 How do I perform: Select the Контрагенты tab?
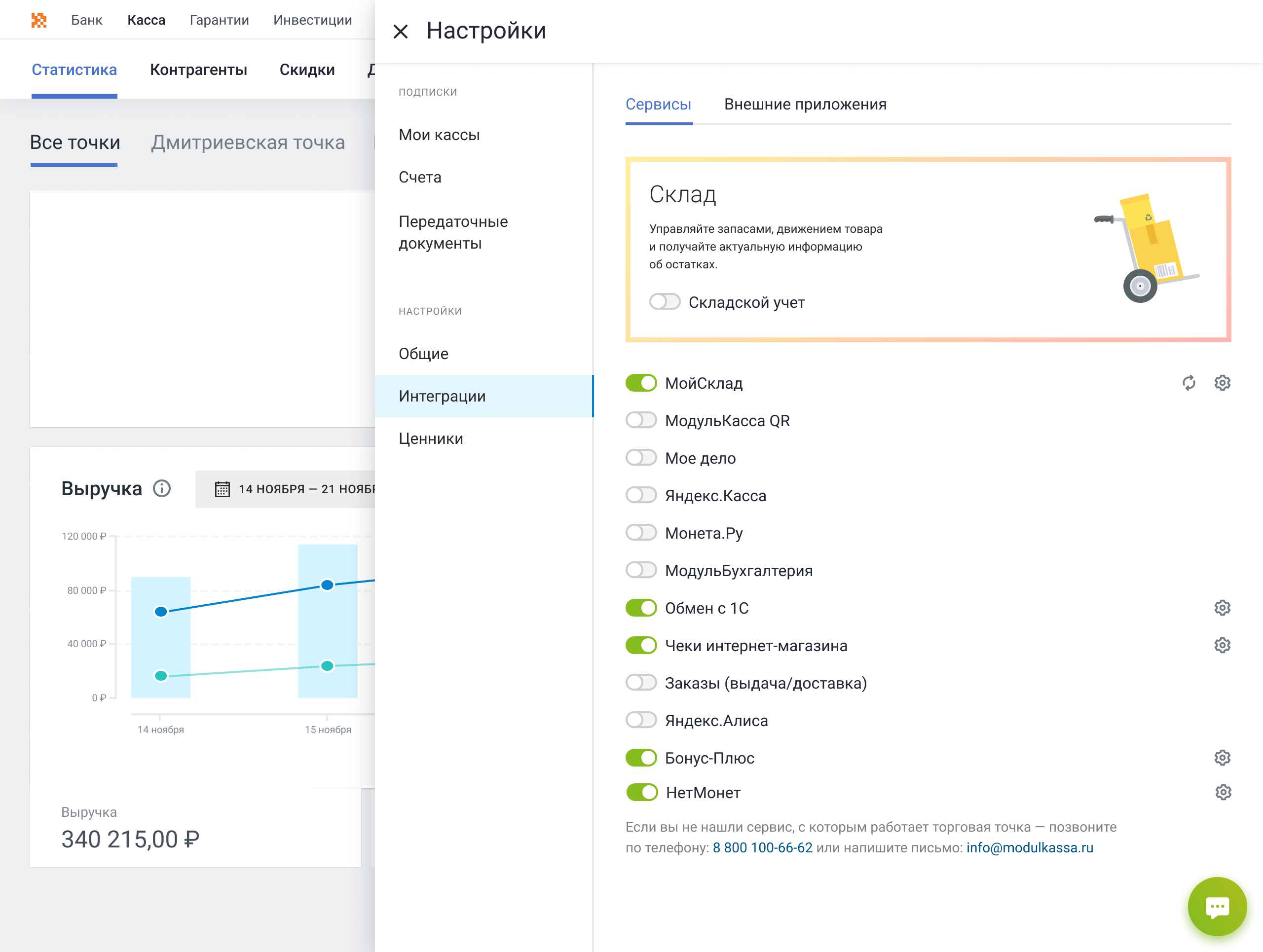[198, 70]
